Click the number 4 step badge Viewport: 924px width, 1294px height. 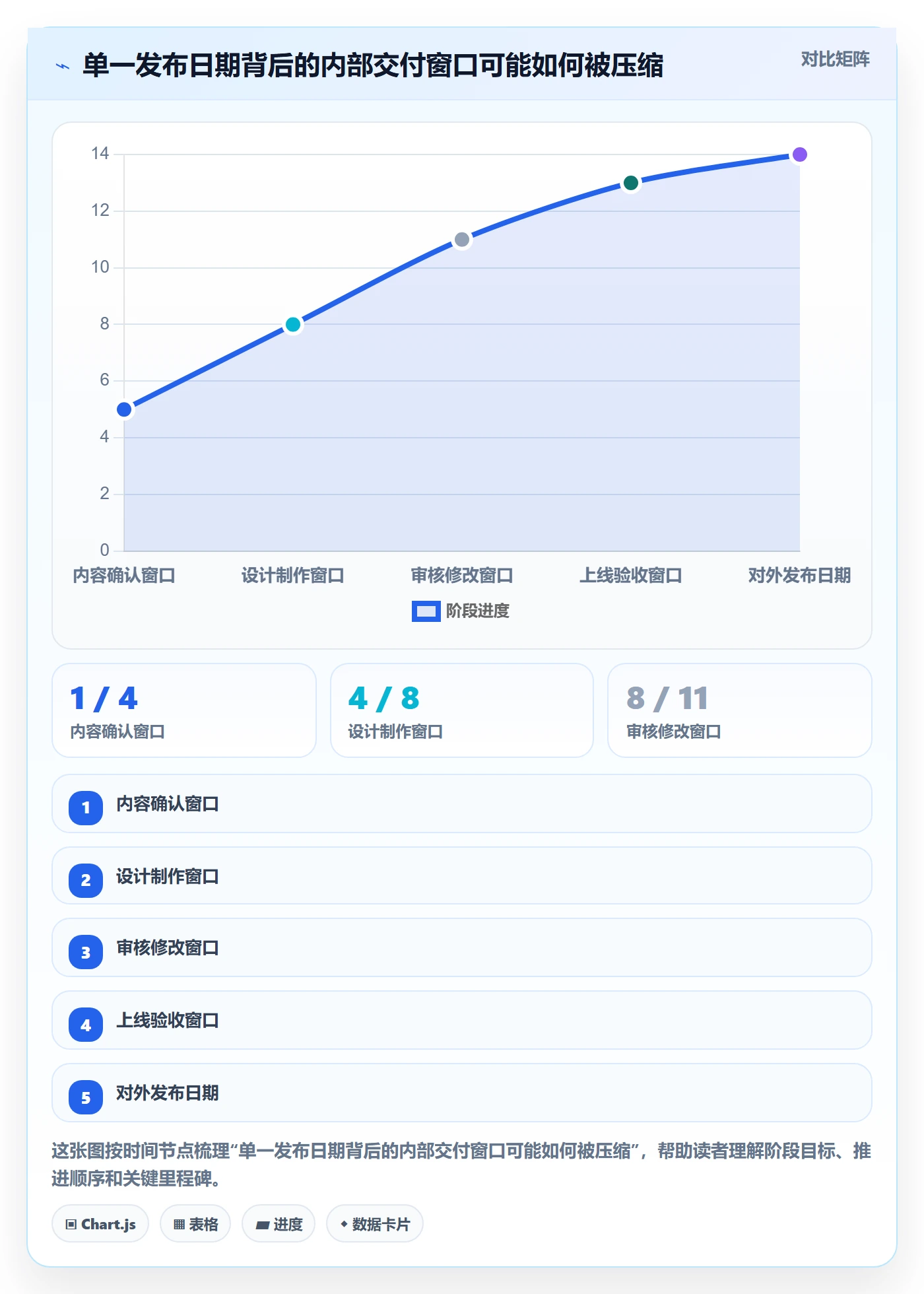[86, 1025]
